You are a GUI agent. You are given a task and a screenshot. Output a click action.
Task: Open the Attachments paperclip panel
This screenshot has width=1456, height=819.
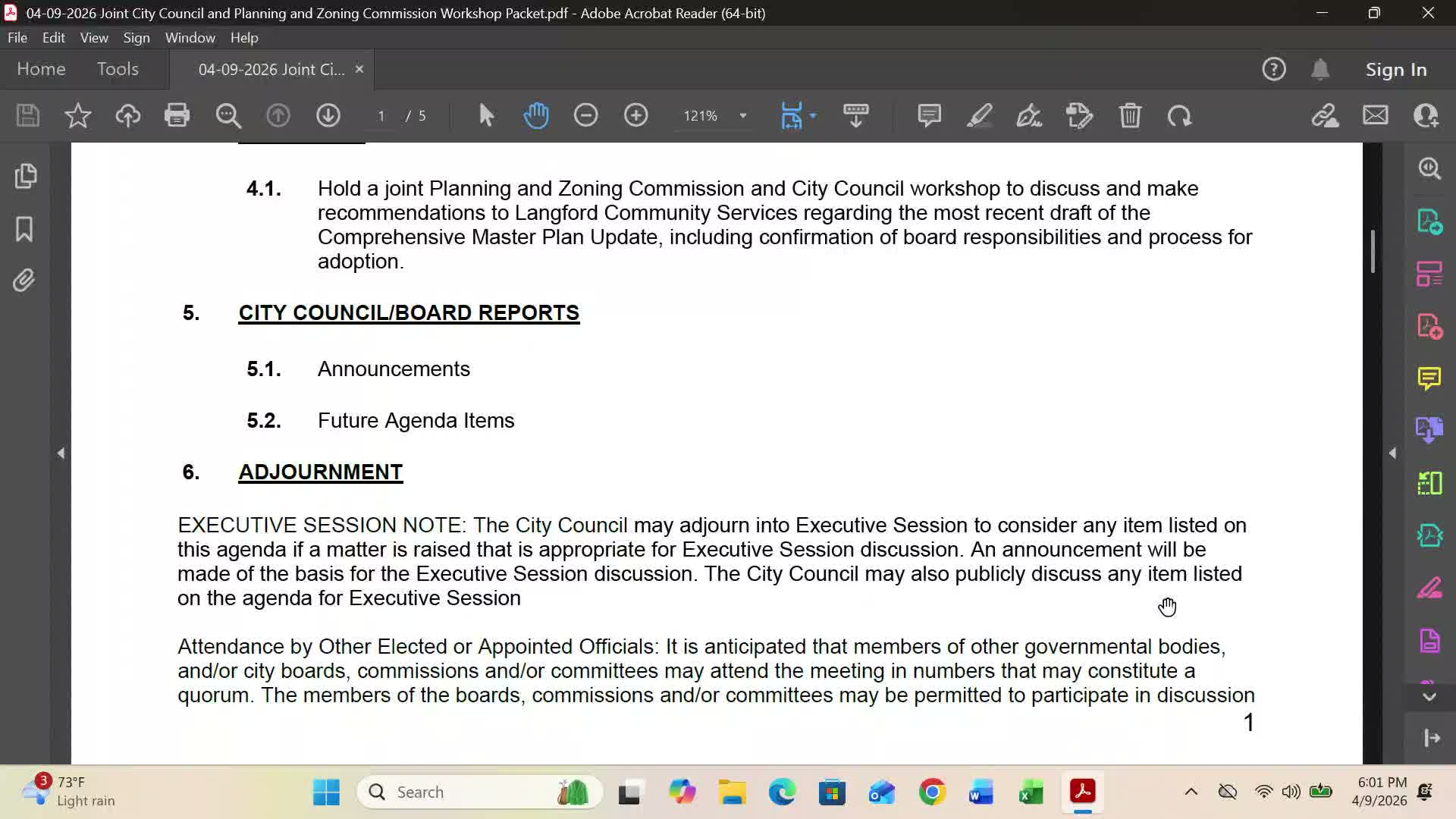click(x=24, y=281)
